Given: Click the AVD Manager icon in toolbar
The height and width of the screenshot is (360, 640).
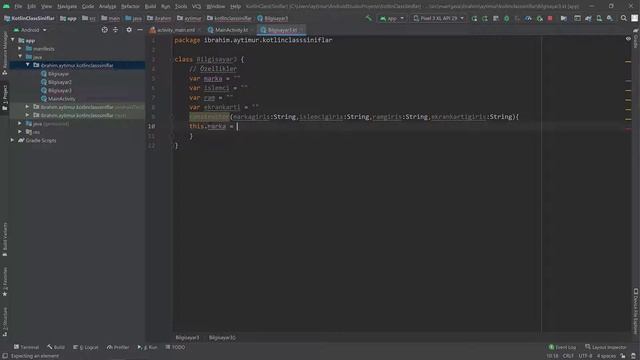Looking at the screenshot, I should click(599, 18).
